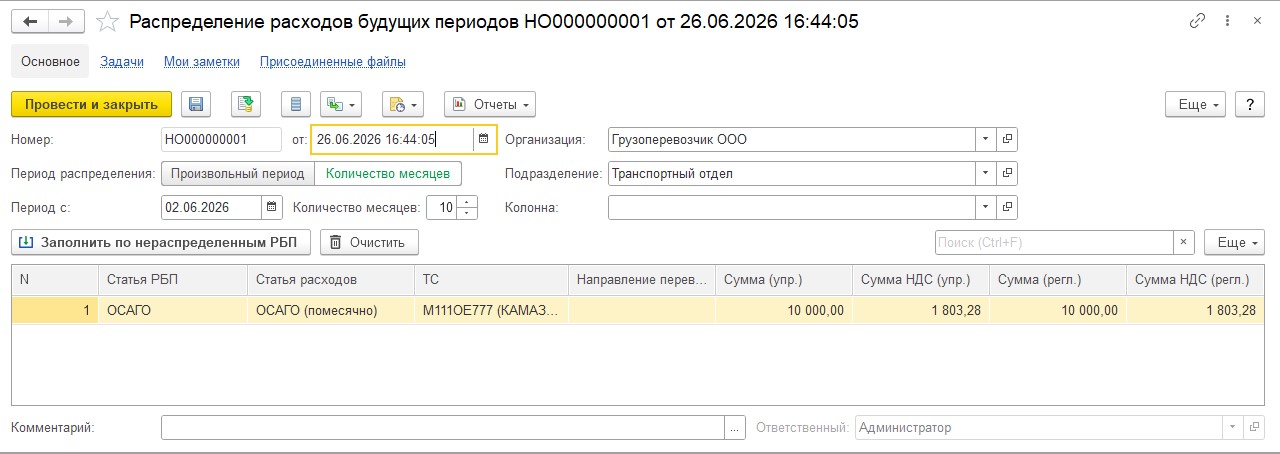Screen dimensions: 1280x454
Task: Open Организация item with open icon
Action: pos(1007,139)
